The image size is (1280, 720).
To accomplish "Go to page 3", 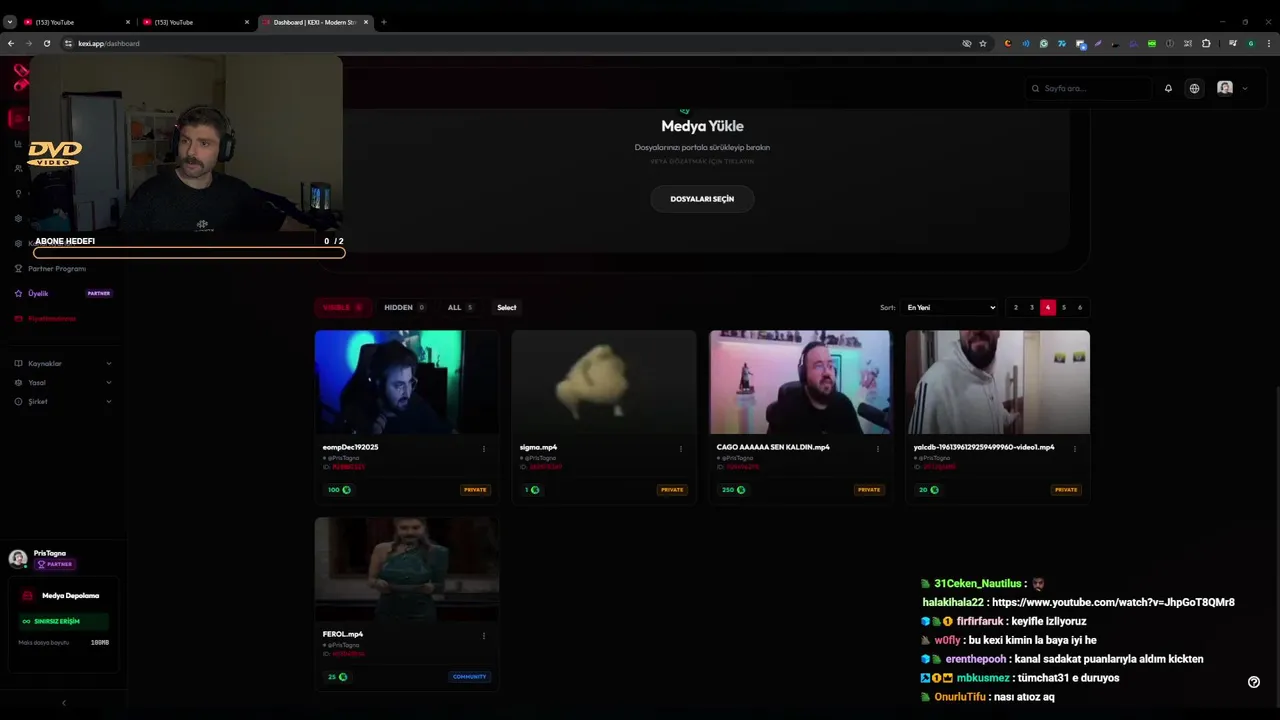I will [x=1032, y=307].
